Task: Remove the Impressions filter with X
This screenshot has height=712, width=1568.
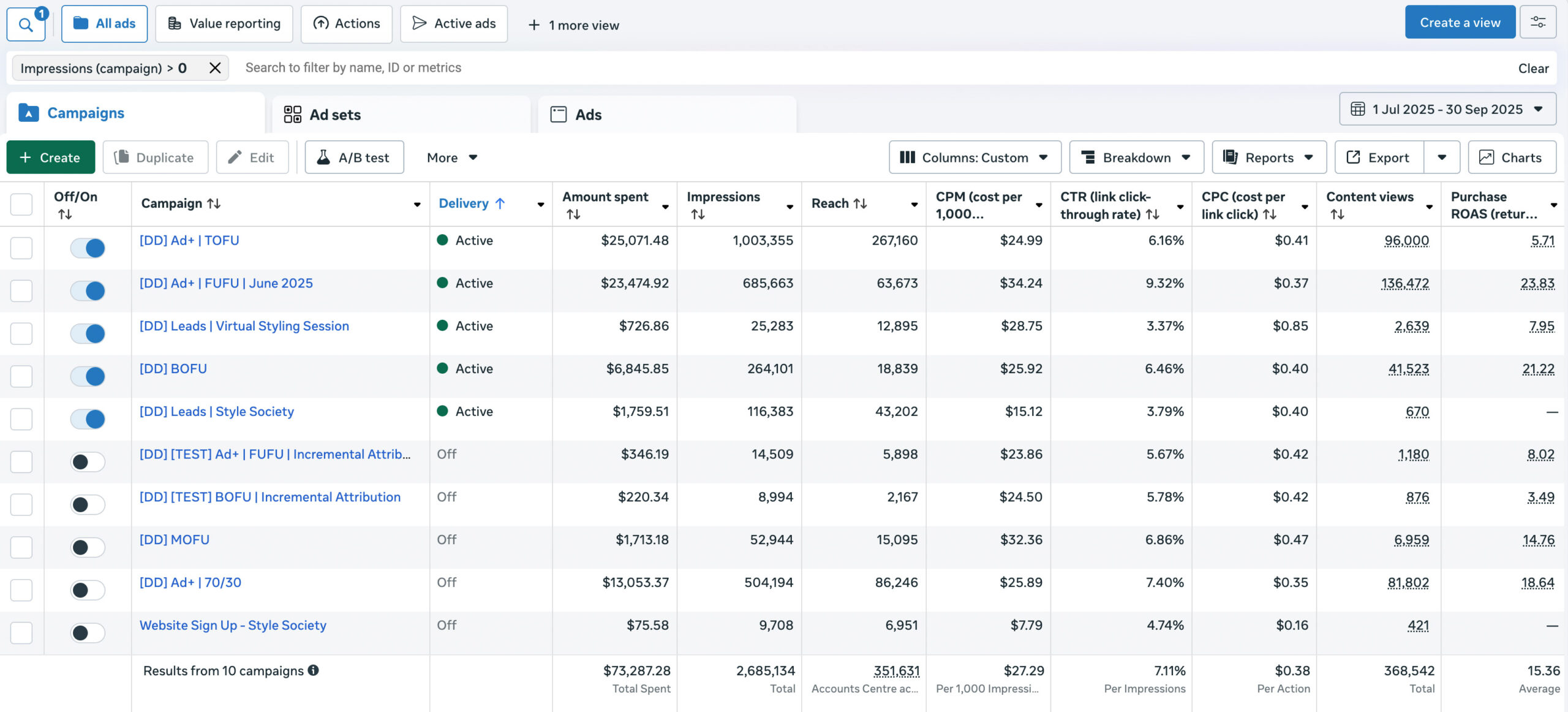Action: pos(214,68)
